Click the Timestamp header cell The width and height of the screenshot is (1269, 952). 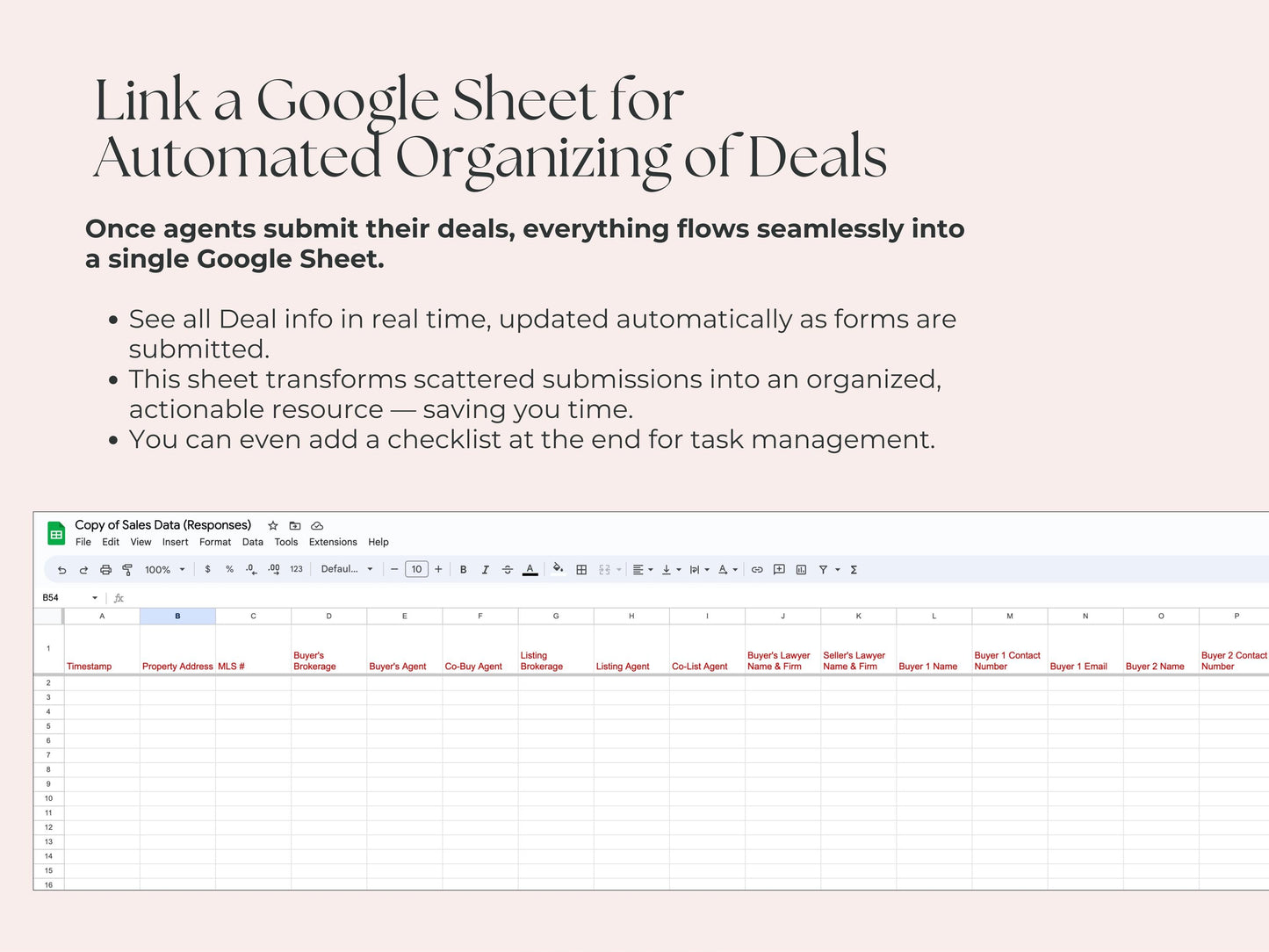point(102,650)
